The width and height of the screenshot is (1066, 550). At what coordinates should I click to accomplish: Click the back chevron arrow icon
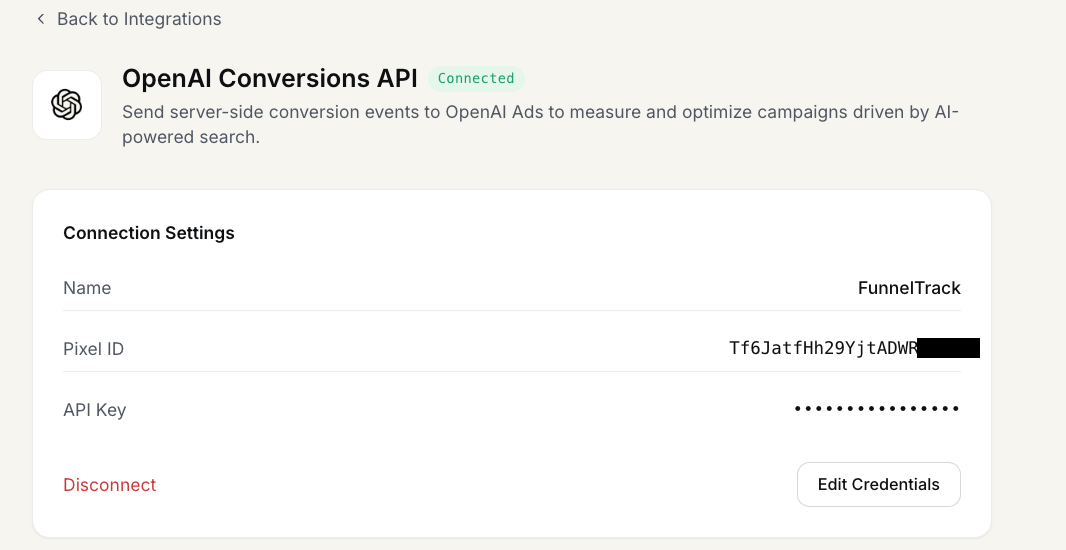click(41, 19)
